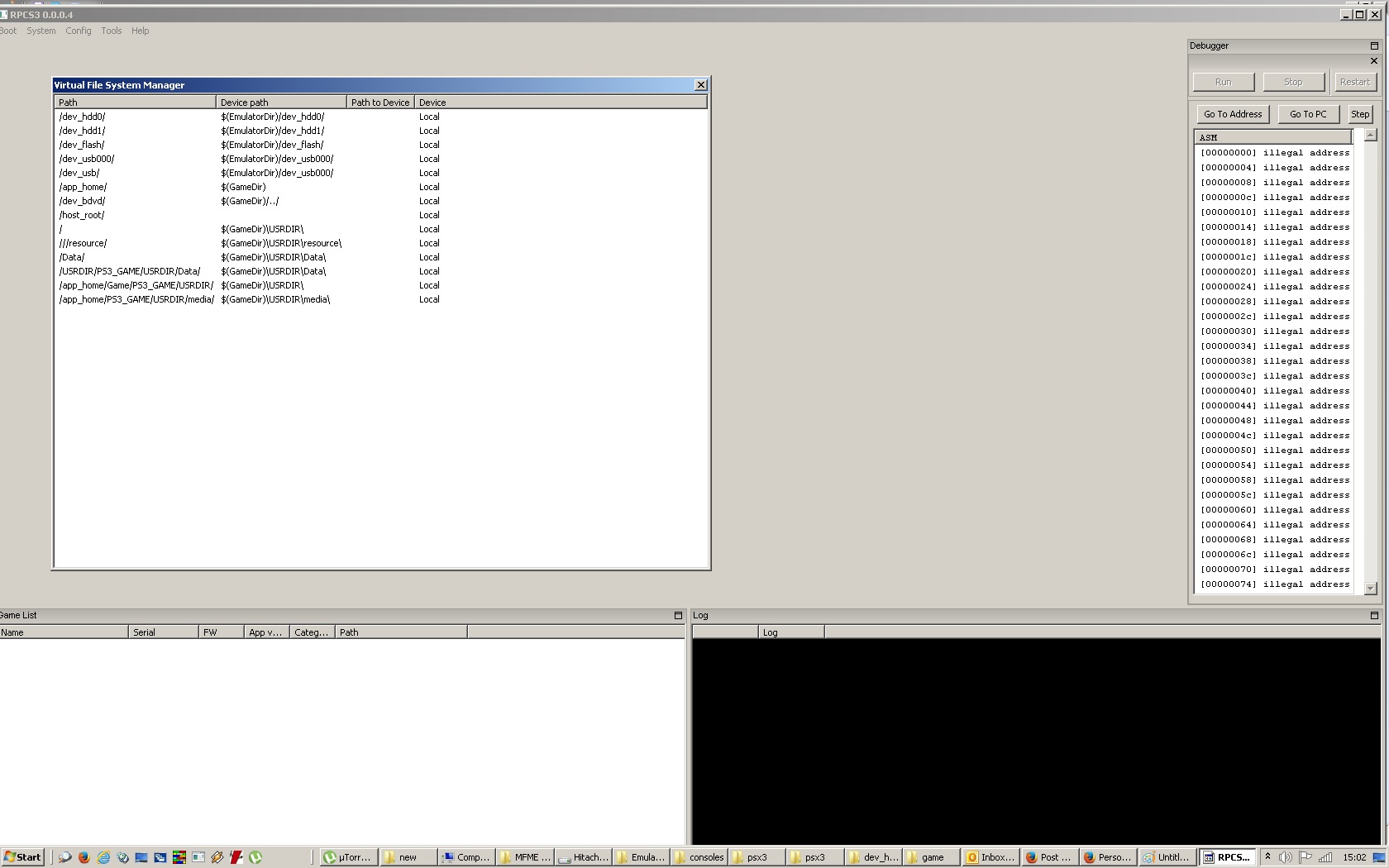Close the Debugger panel with its X icon

point(1374,60)
